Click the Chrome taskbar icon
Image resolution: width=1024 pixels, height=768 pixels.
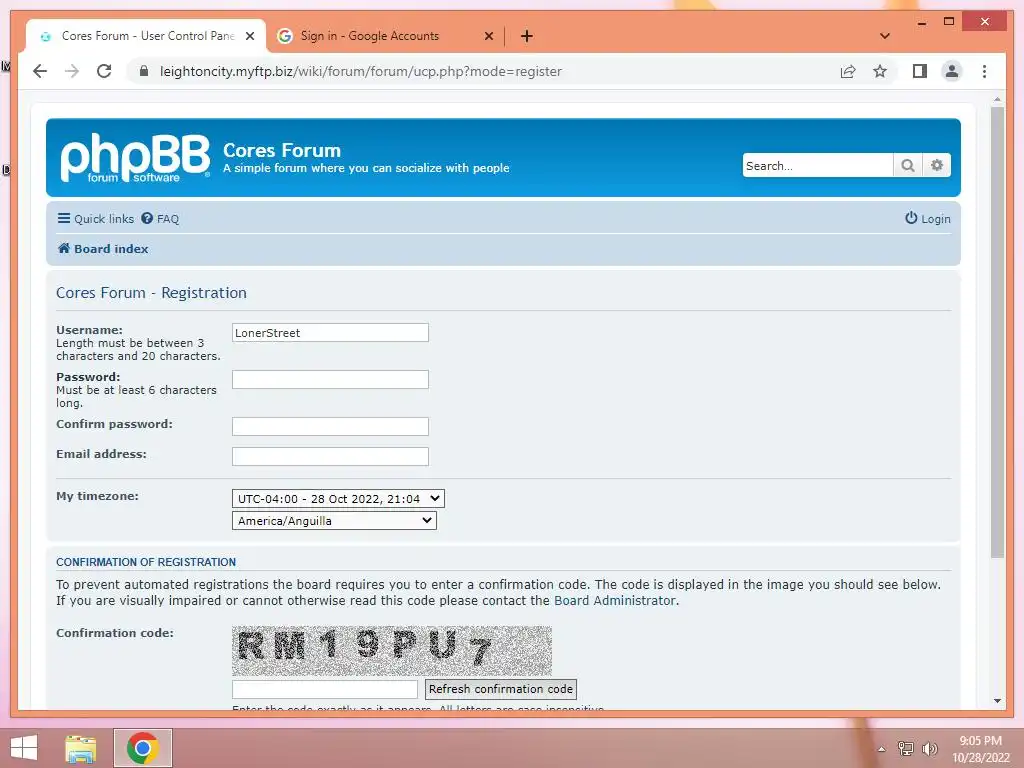143,748
